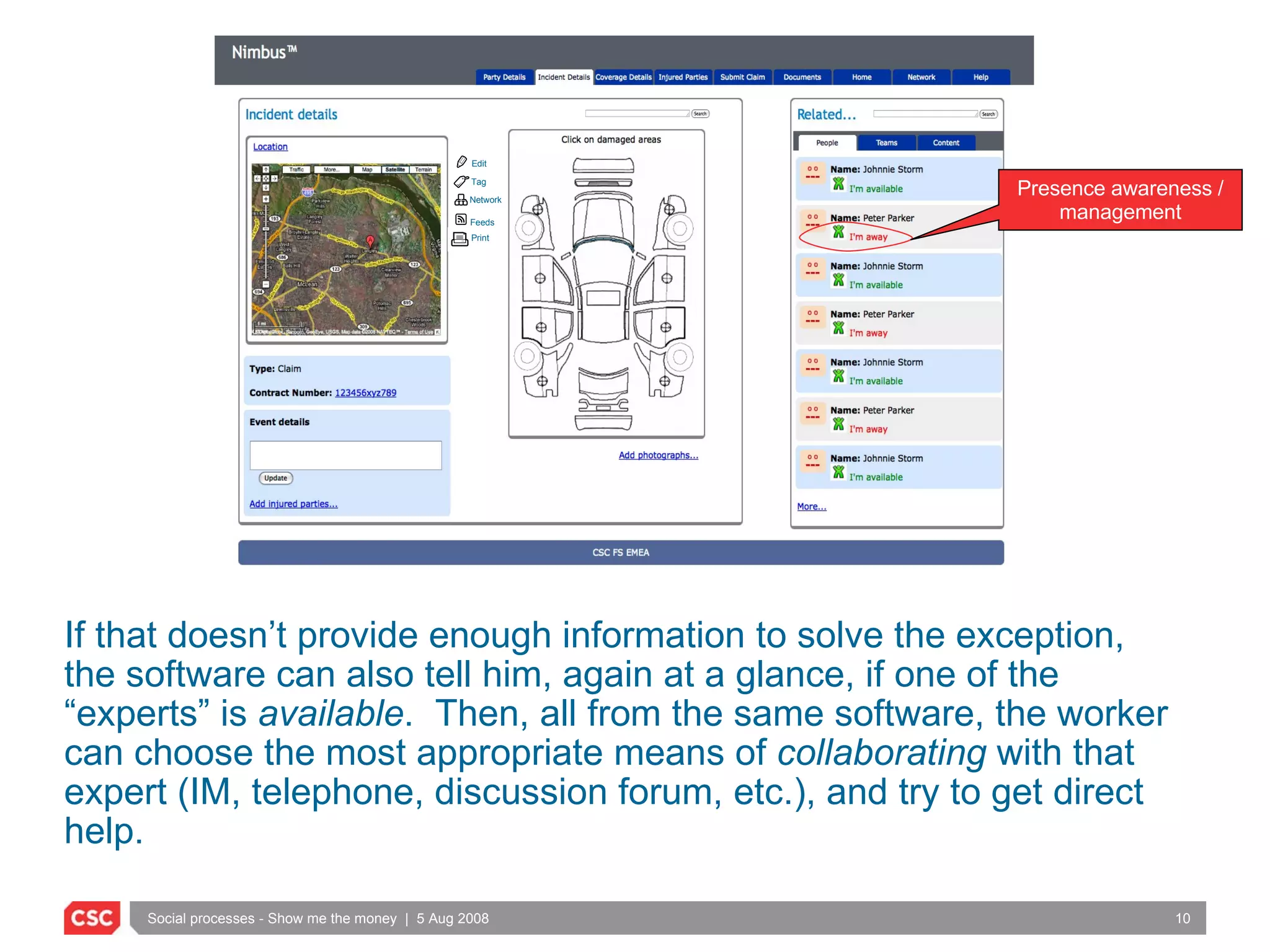The height and width of the screenshot is (952, 1270).
Task: Switch map to Terrain view
Action: coord(424,169)
